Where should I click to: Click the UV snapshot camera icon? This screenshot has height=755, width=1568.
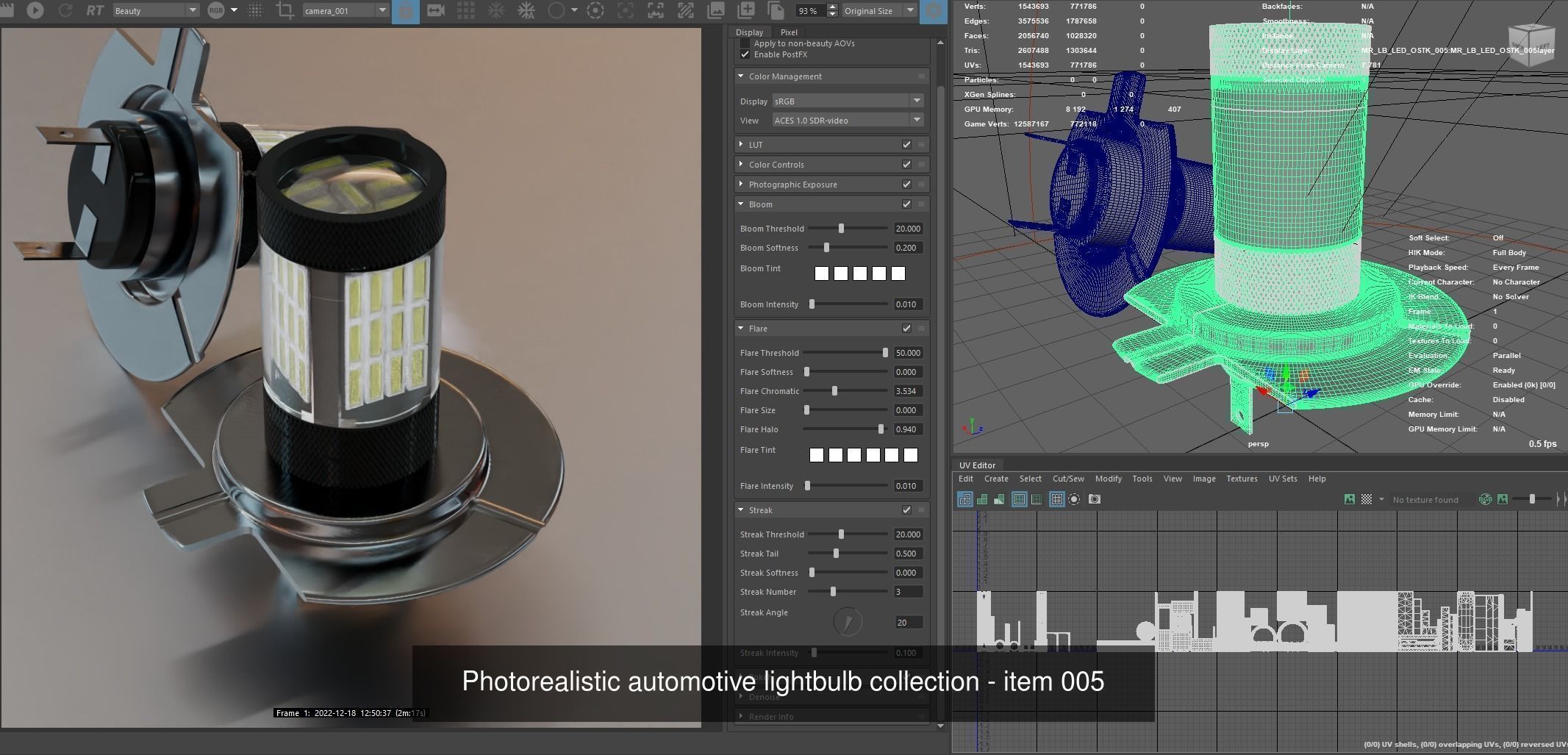point(1095,499)
